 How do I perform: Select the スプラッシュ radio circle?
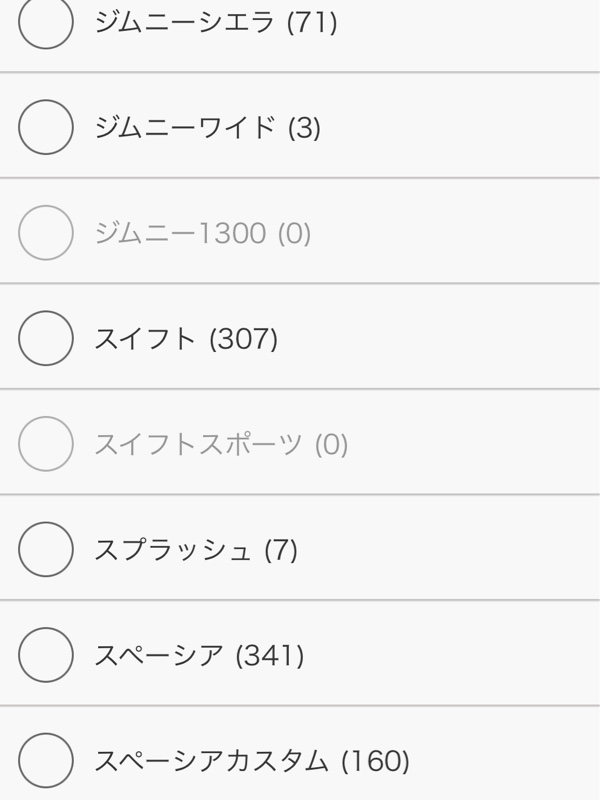(46, 549)
